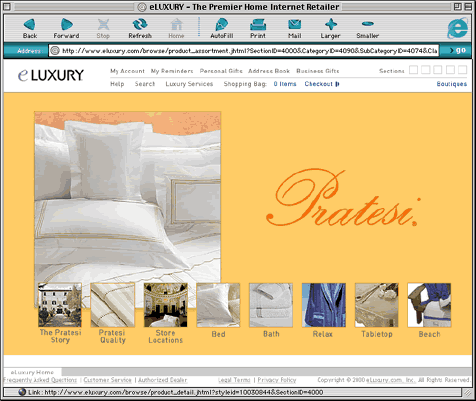View shopping bag 0 Items
476x401 pixels.
[285, 84]
